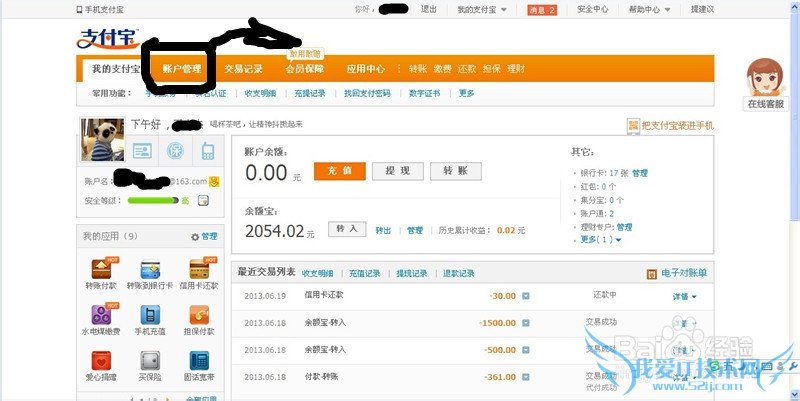Open the 买保险 safe icon
This screenshot has width=800, height=401.
pyautogui.click(x=150, y=361)
